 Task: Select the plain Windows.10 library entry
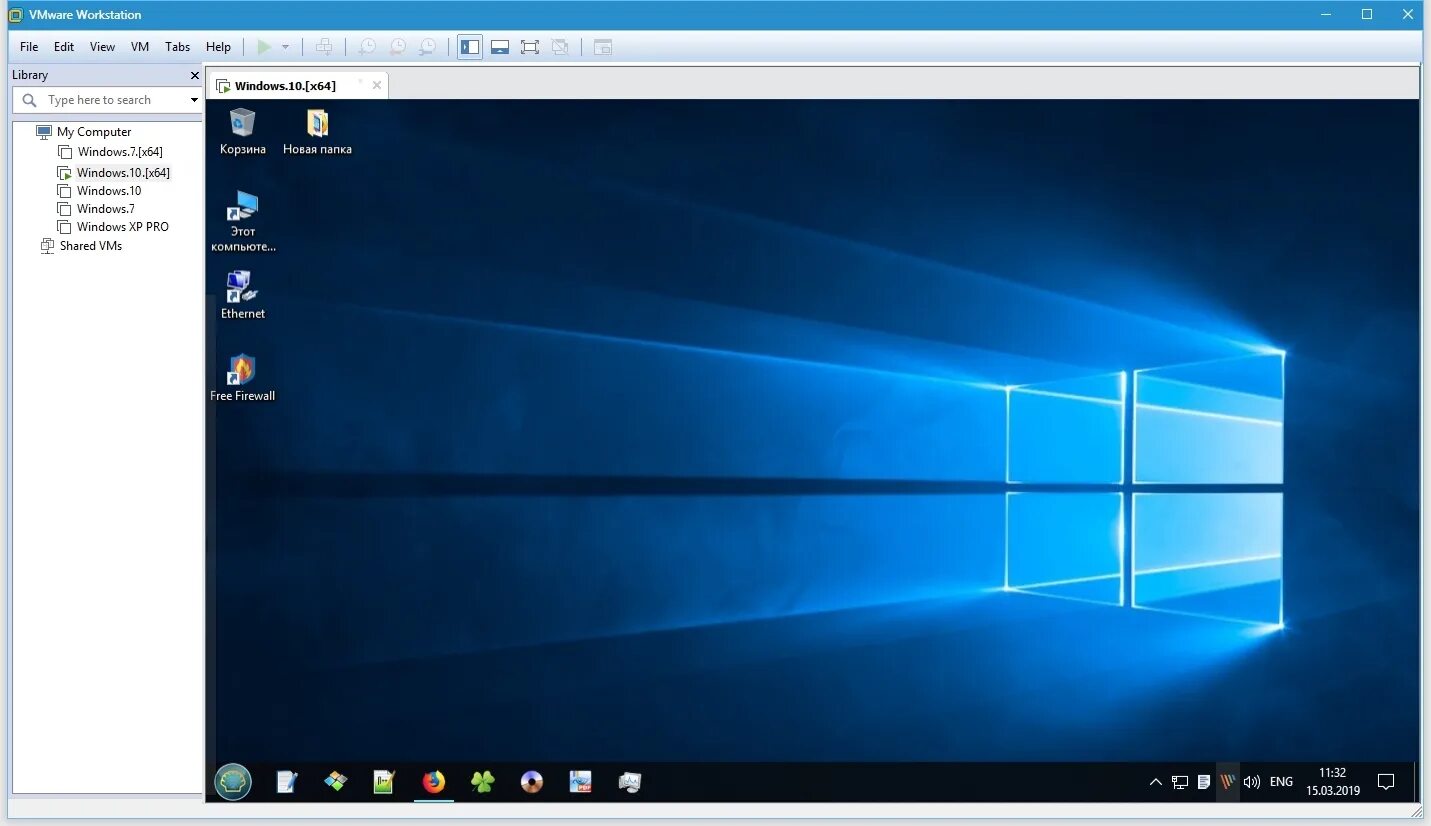(x=109, y=191)
